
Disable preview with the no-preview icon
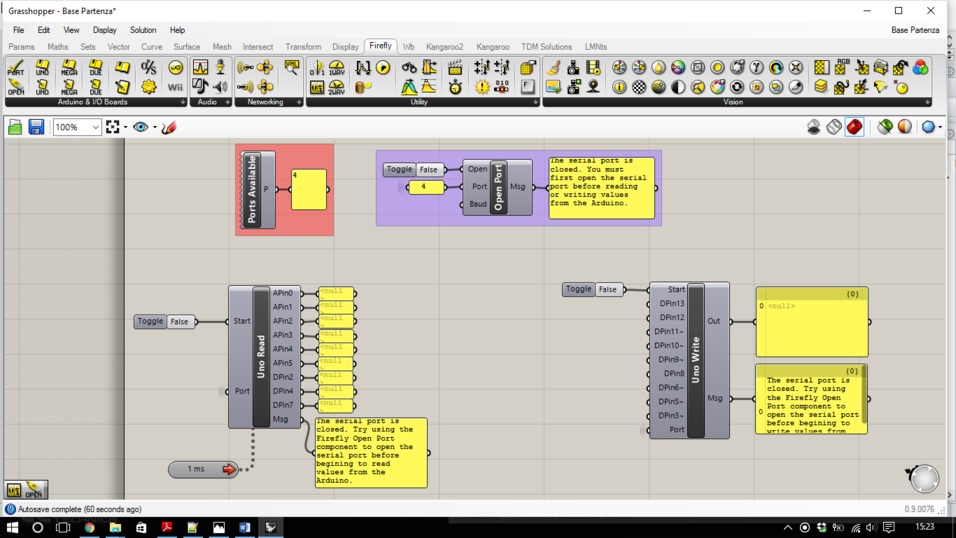(x=813, y=127)
